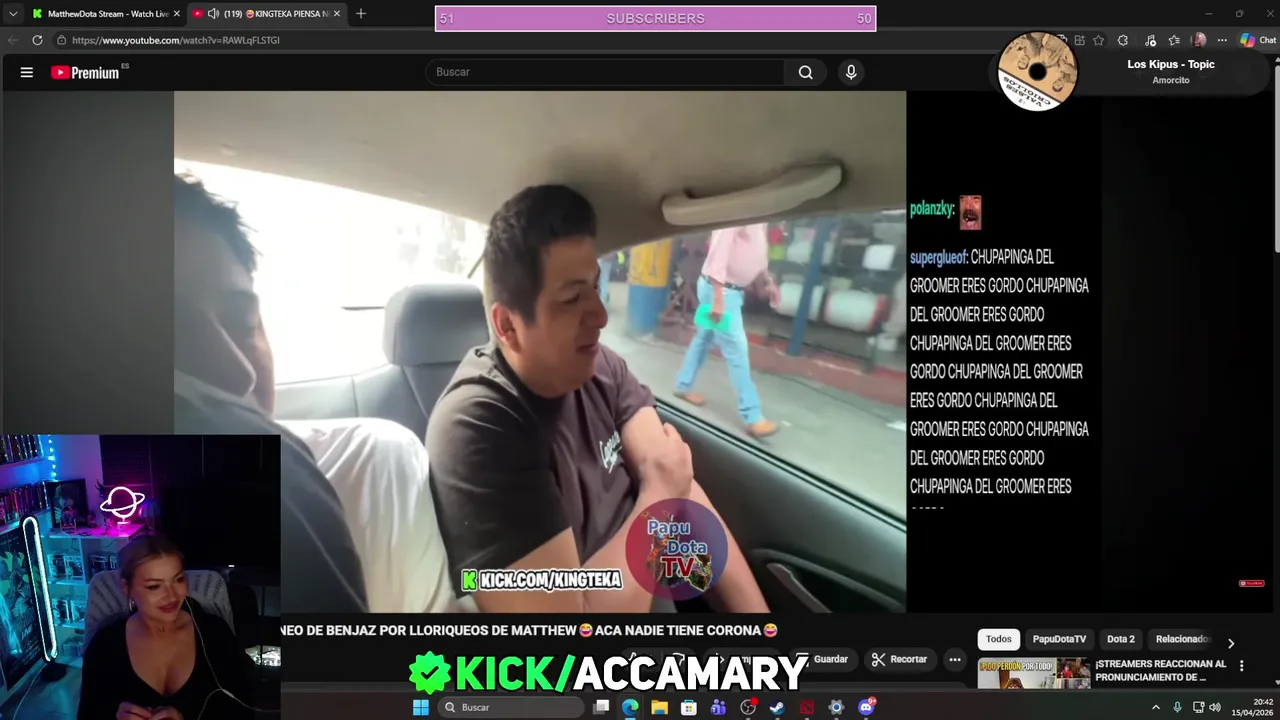Close the MatthewDota Stream tab
This screenshot has width=1280, height=720.
[x=177, y=14]
